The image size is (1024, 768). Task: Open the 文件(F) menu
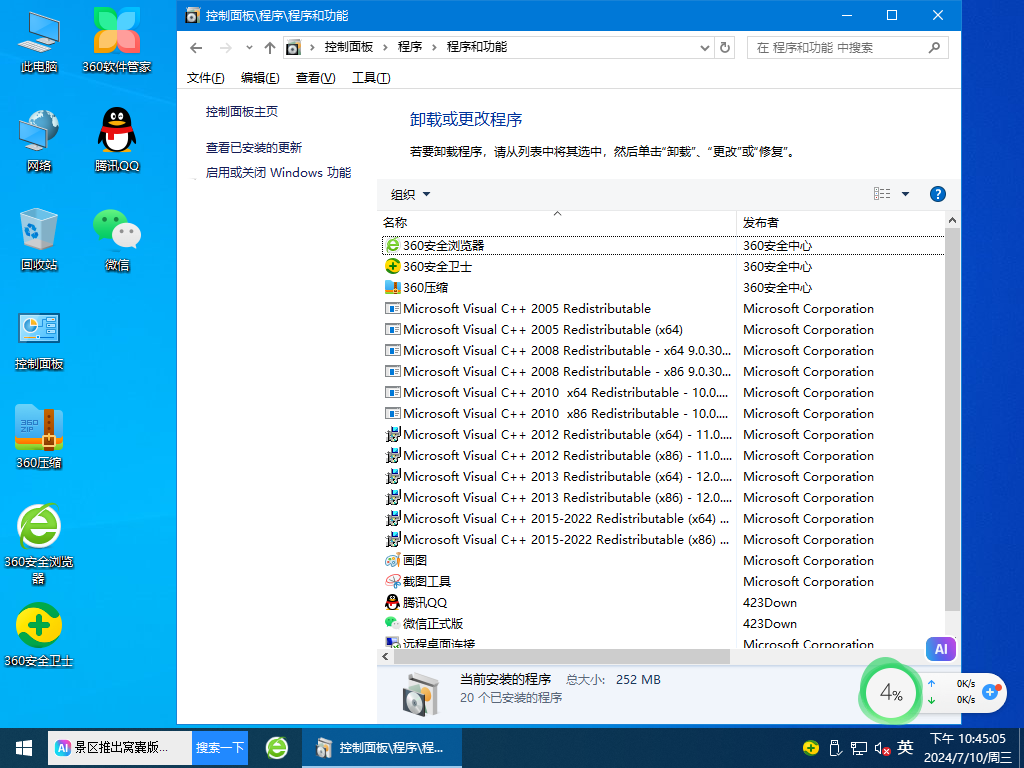205,78
